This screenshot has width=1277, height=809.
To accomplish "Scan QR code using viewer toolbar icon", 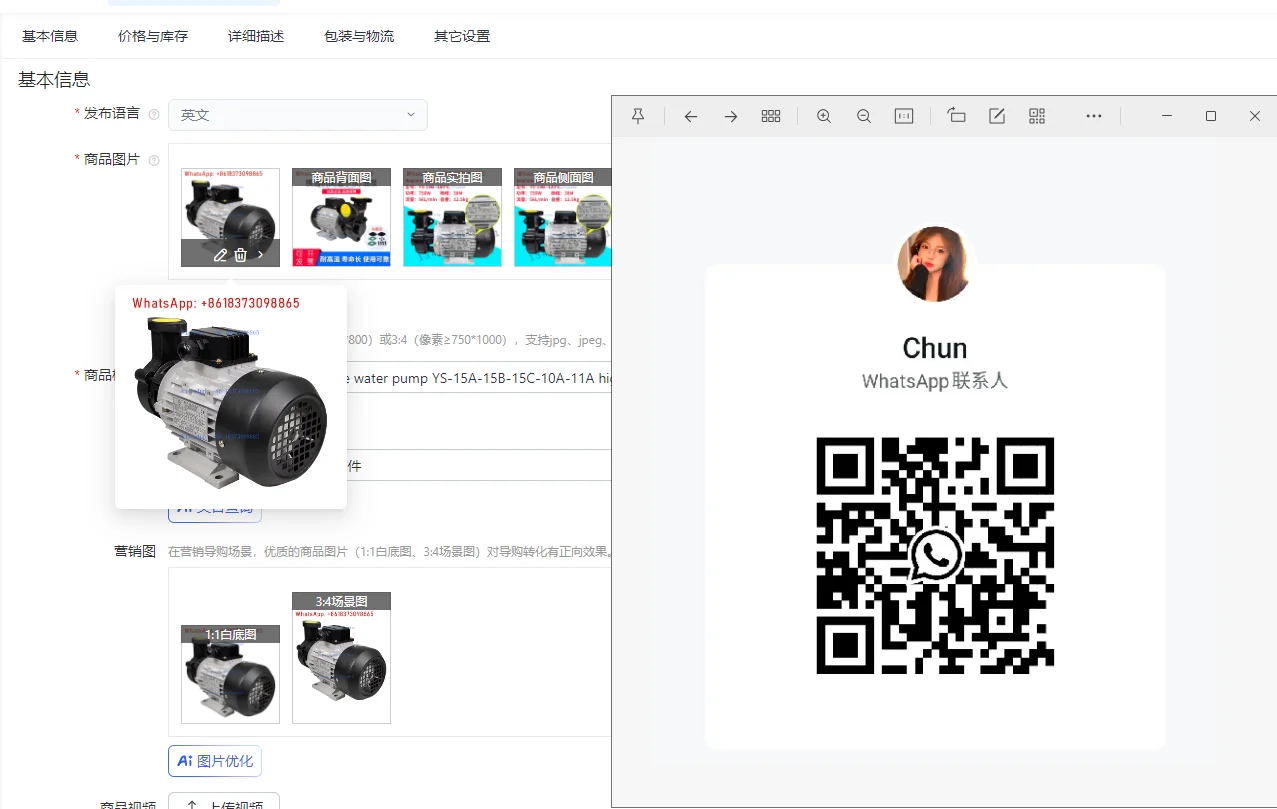I will pos(1037,116).
